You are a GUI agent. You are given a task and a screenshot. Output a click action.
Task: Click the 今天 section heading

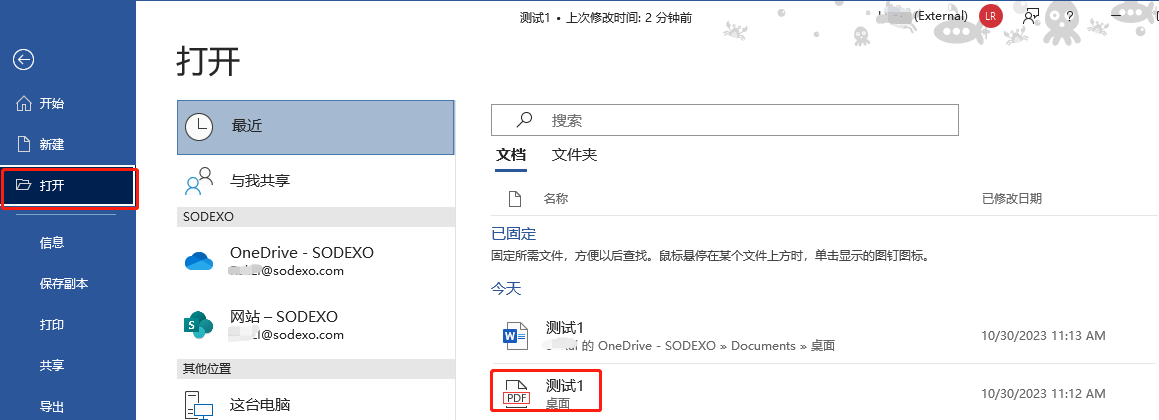click(x=506, y=288)
